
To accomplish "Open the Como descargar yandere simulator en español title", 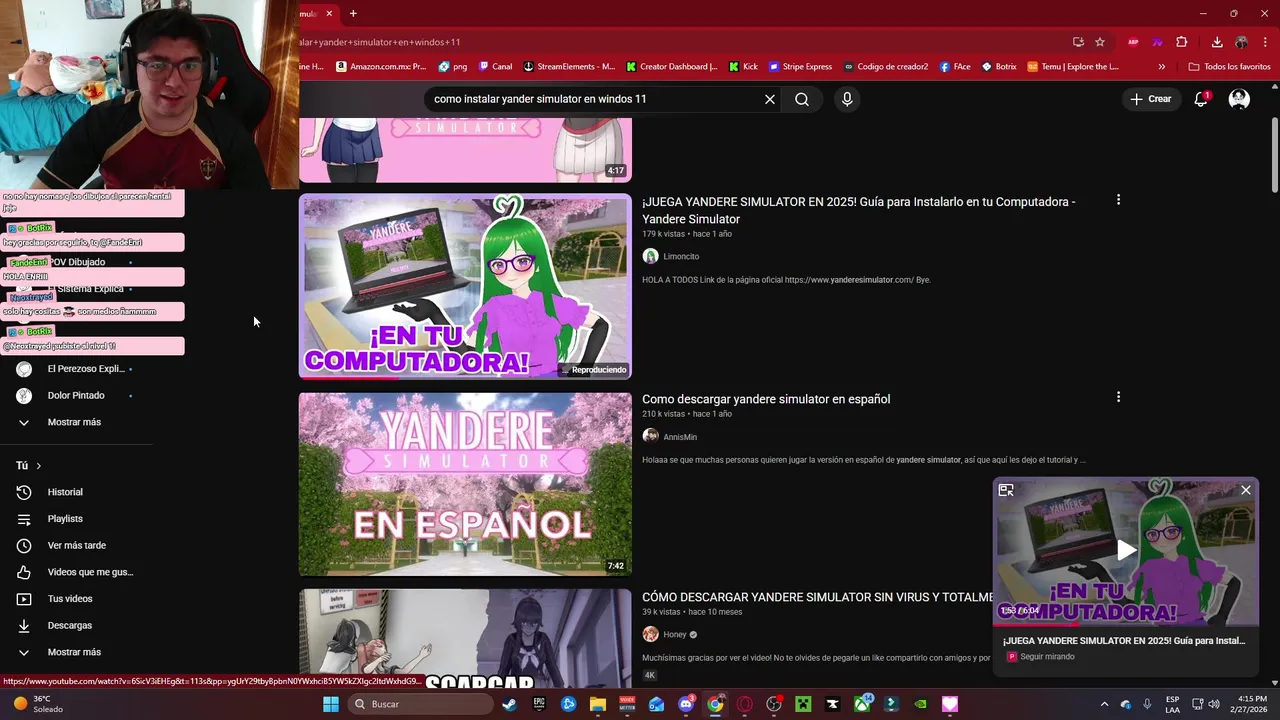I will pyautogui.click(x=766, y=399).
